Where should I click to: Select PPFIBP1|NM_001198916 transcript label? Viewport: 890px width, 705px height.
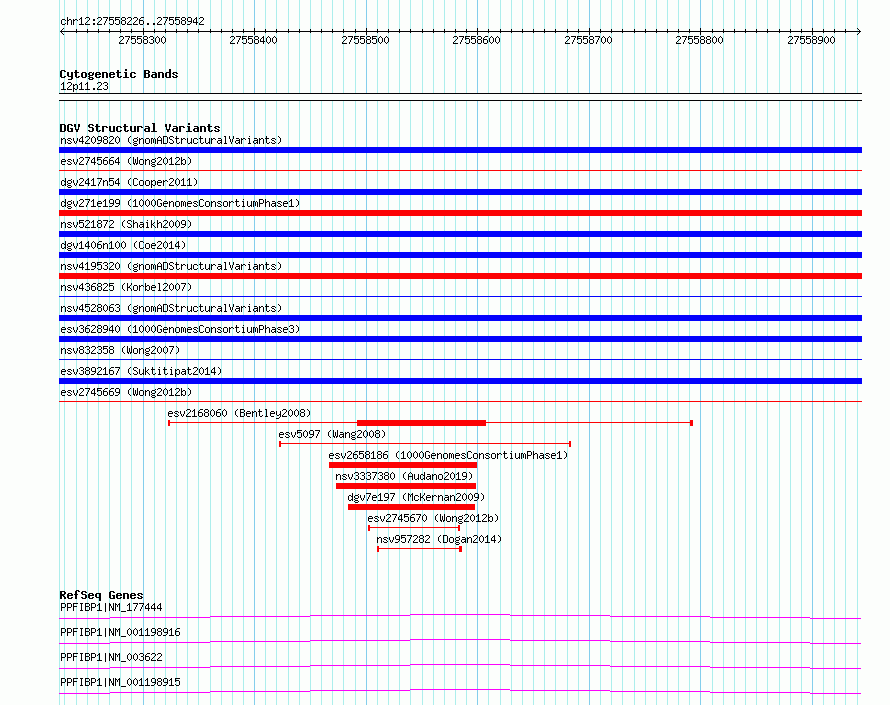pyautogui.click(x=120, y=632)
